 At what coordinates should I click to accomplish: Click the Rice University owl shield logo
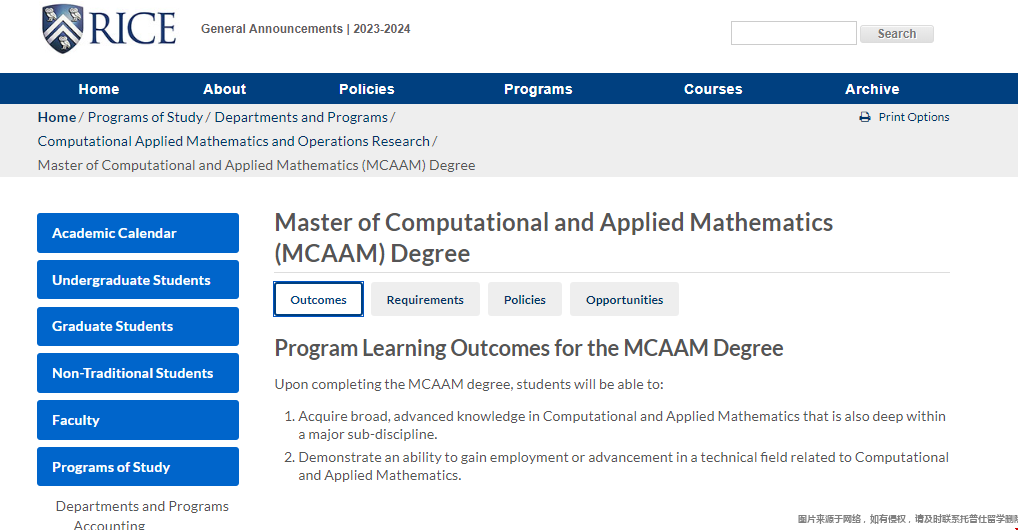point(62,29)
